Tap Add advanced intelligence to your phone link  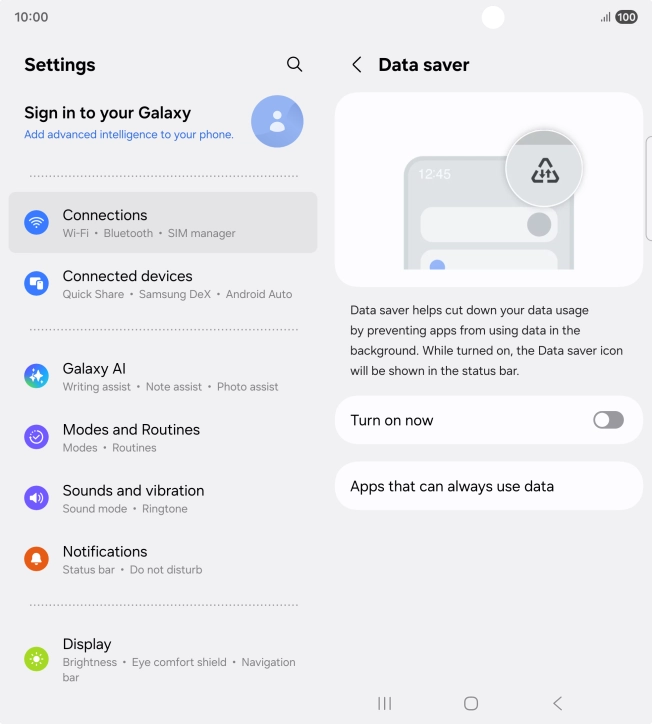(129, 134)
